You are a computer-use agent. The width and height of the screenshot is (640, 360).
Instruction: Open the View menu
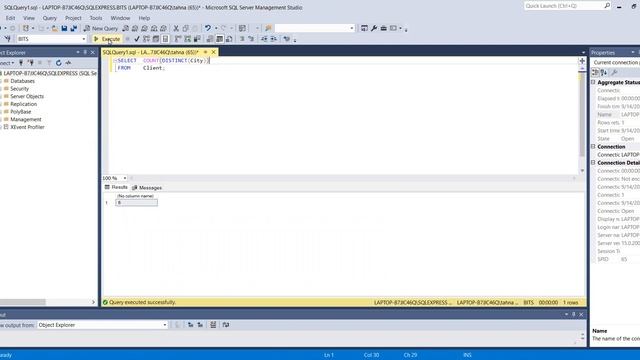tap(29, 18)
